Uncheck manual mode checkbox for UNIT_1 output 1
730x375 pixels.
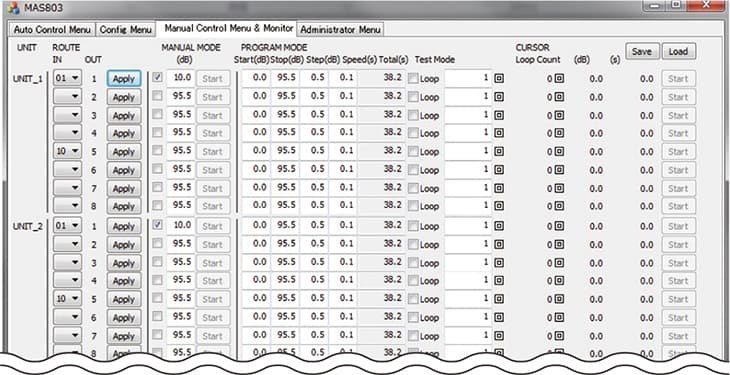point(157,77)
